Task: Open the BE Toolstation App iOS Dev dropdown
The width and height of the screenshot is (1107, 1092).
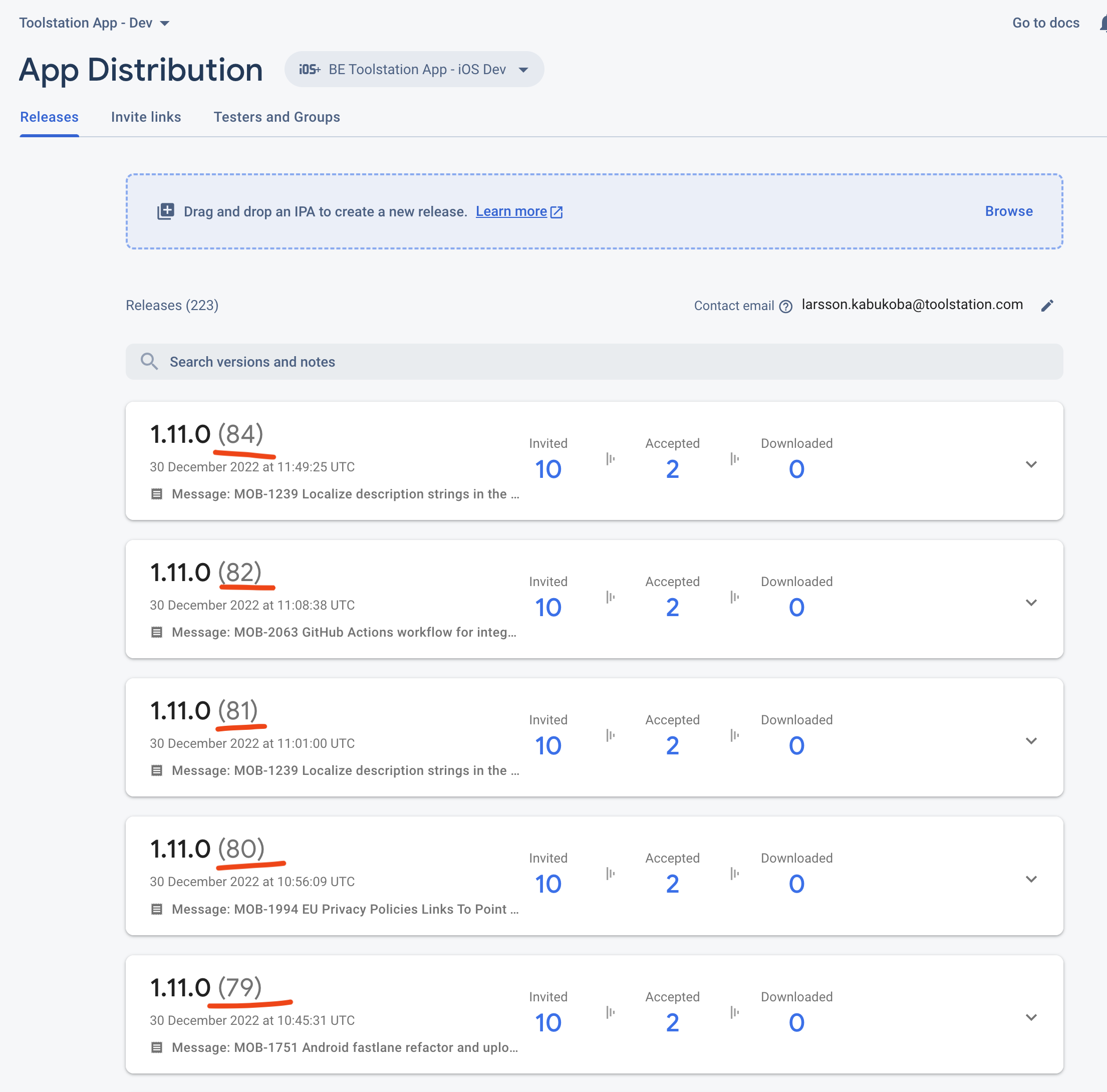Action: [414, 69]
